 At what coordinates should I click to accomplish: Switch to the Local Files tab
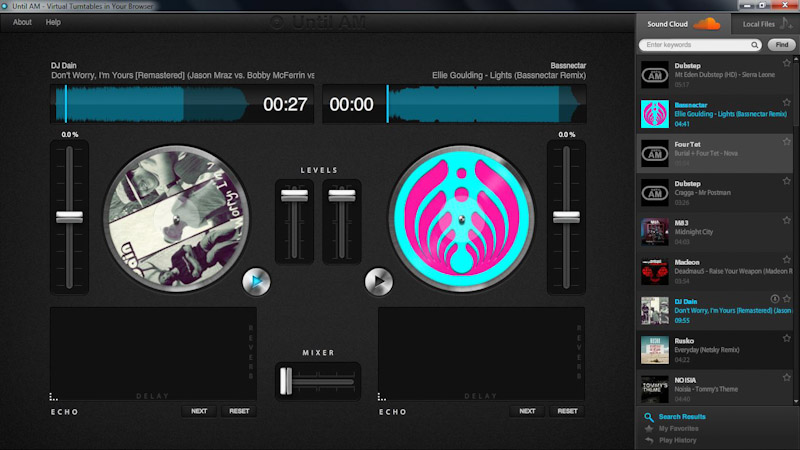(765, 24)
